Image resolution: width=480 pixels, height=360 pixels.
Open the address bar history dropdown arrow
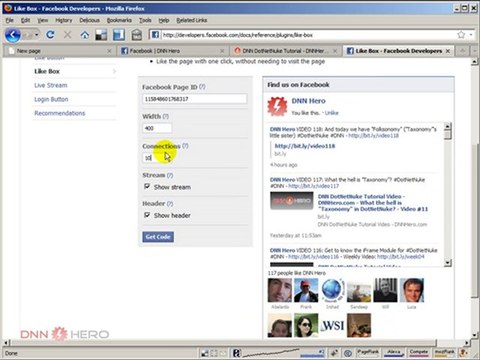pyautogui.click(x=471, y=34)
